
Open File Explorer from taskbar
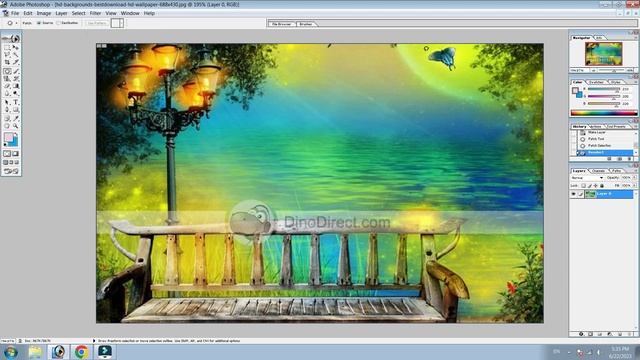(35, 351)
